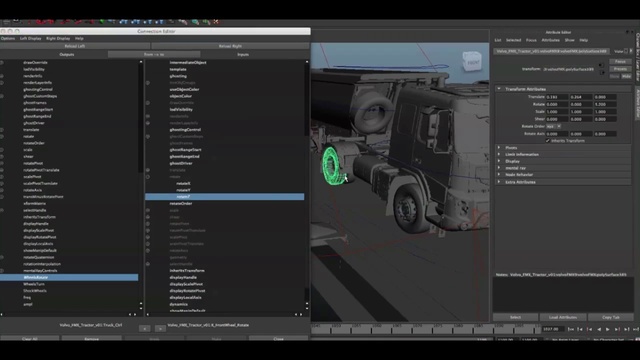
Task: Click the Remove button
Action: coord(91,339)
